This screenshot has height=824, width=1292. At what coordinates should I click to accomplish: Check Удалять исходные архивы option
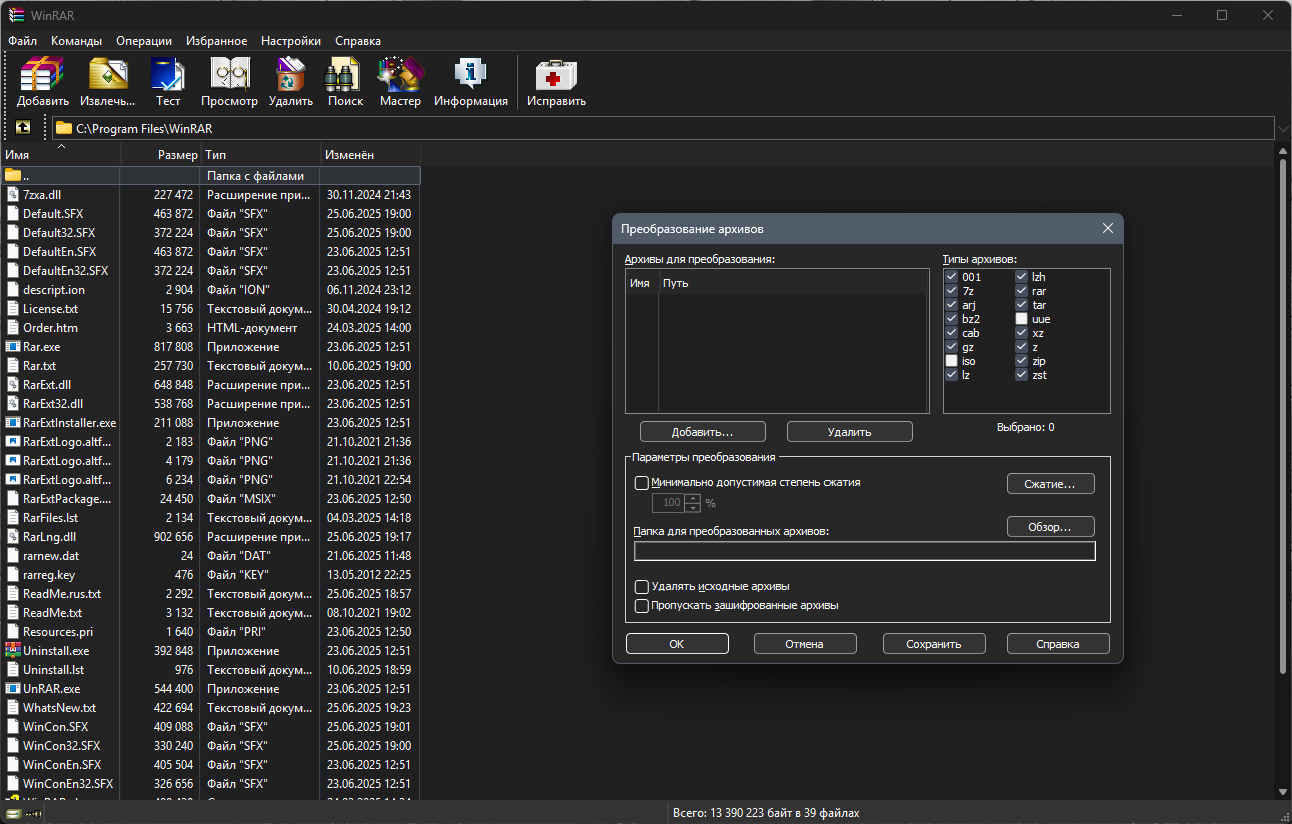tap(642, 587)
